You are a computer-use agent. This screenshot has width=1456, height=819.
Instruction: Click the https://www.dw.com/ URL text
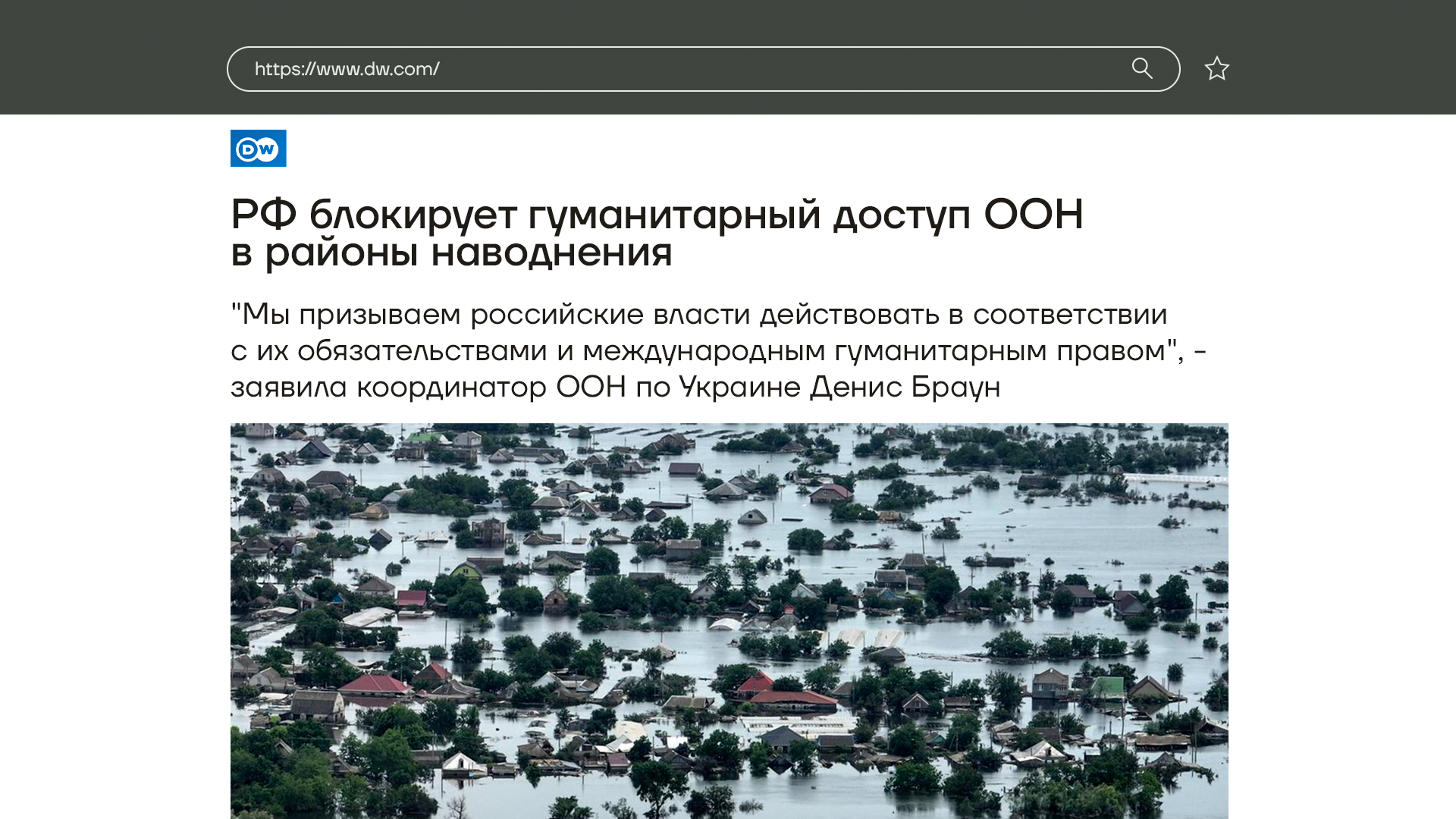point(347,69)
